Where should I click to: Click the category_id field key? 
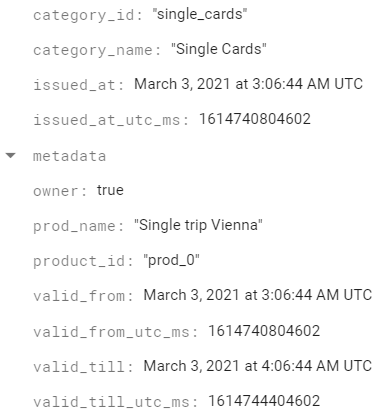tap(88, 15)
